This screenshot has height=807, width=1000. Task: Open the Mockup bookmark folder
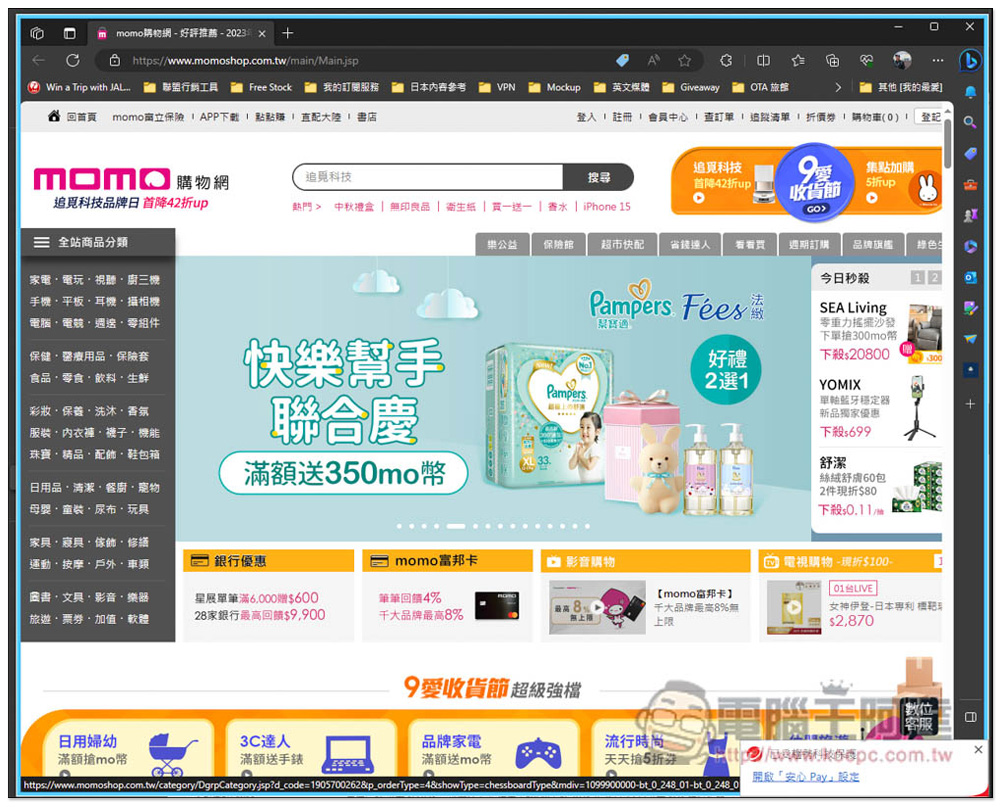(555, 87)
